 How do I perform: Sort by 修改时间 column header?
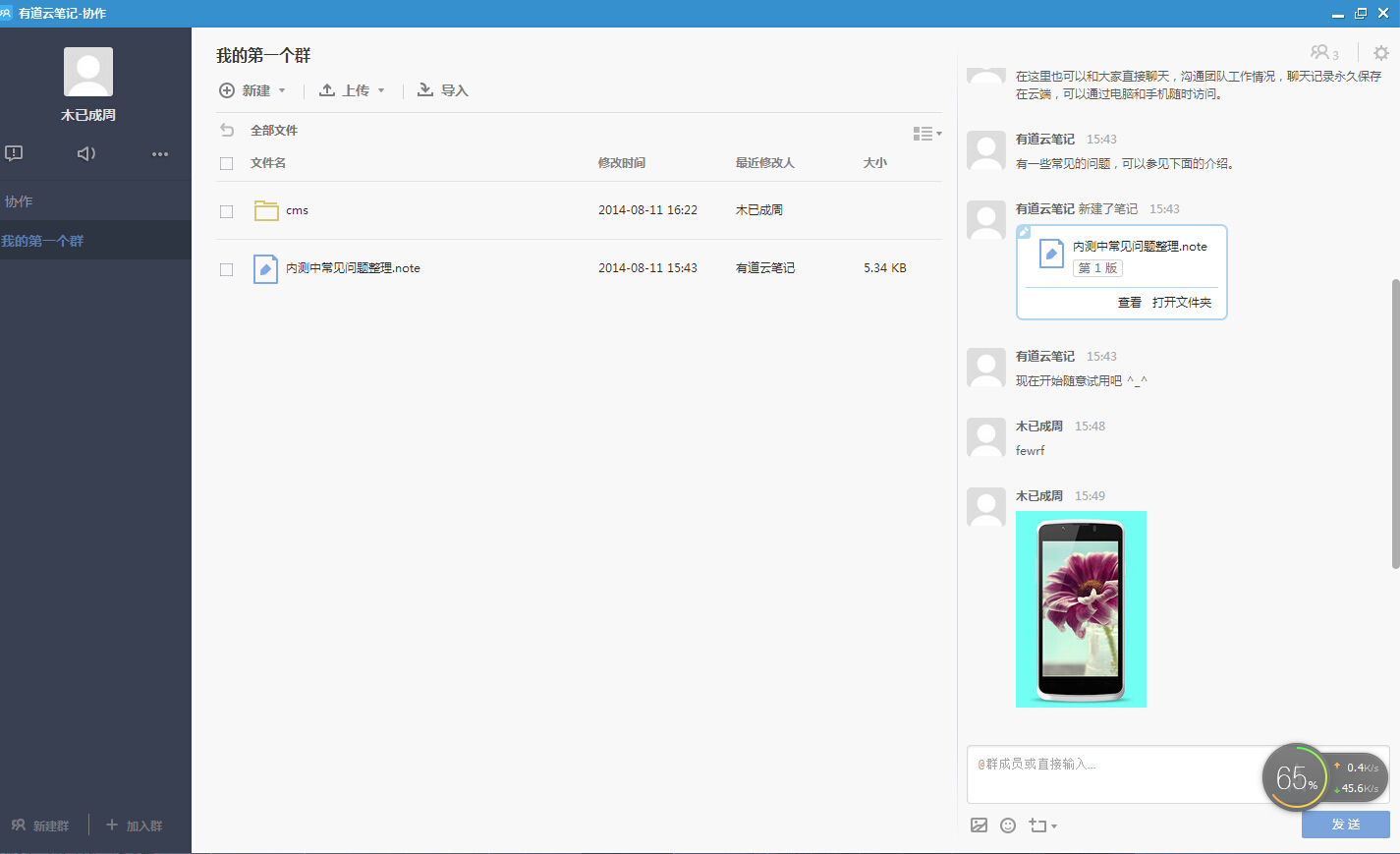[622, 163]
